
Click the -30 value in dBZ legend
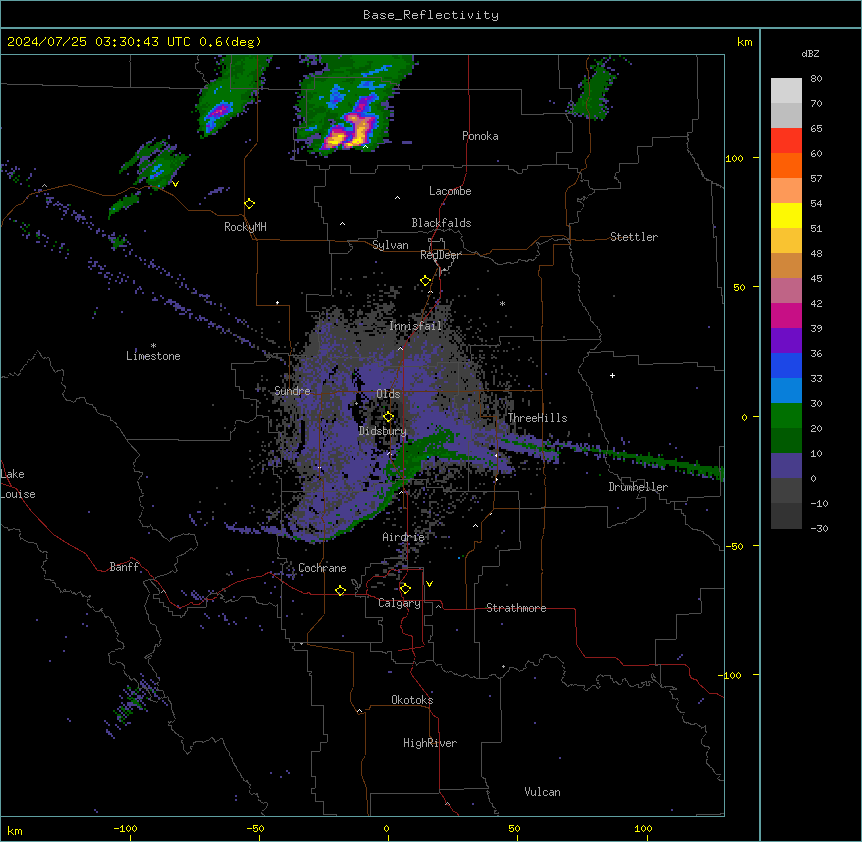(x=819, y=528)
